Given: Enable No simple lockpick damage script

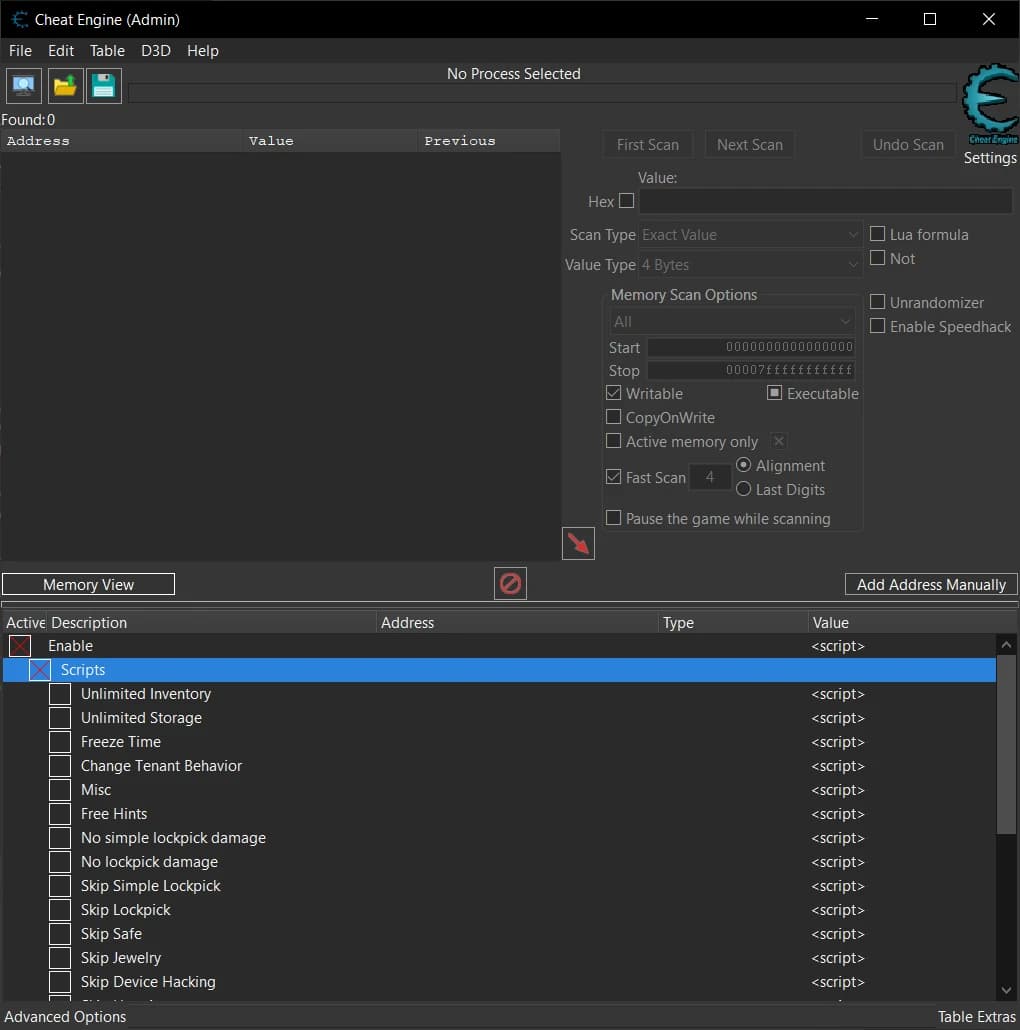Looking at the screenshot, I should coord(60,838).
